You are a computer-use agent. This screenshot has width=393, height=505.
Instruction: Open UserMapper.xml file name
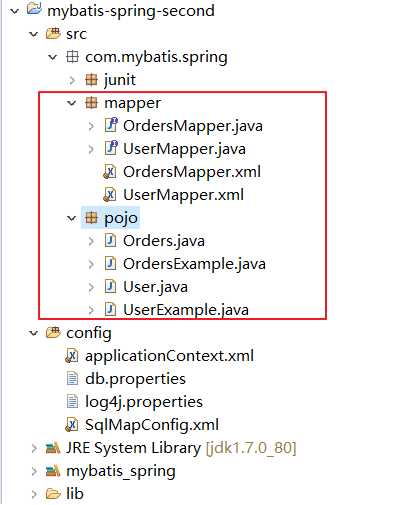pos(183,195)
